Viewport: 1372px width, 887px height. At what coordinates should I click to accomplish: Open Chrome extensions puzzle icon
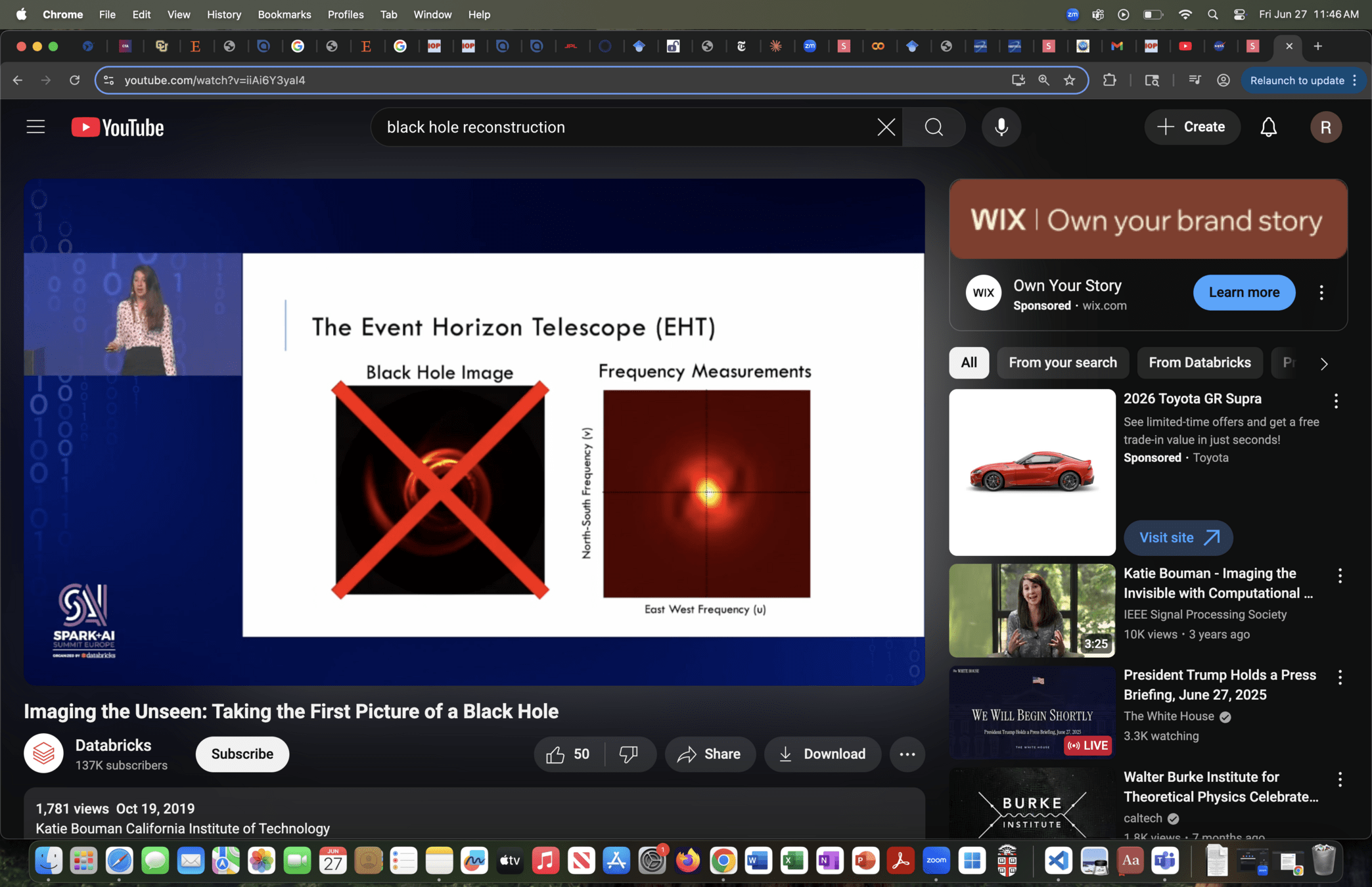pos(1110,80)
